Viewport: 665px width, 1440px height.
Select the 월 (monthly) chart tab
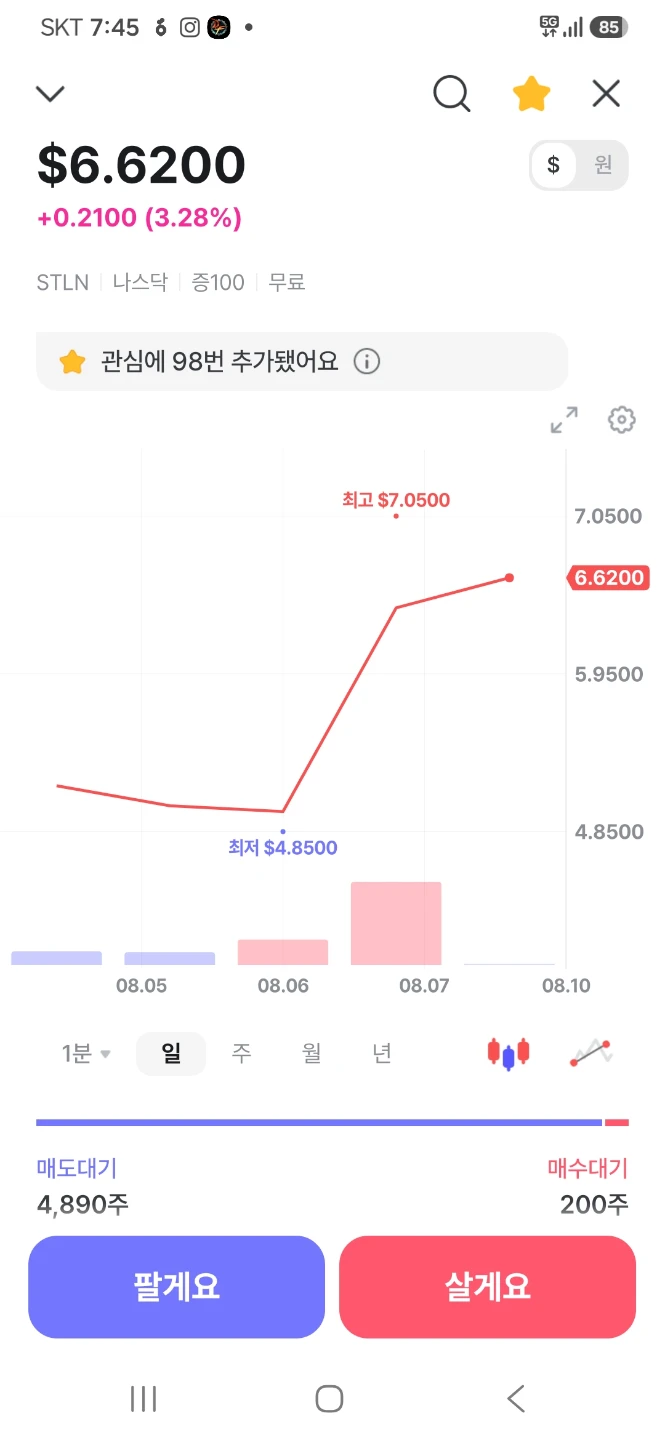coord(312,1053)
